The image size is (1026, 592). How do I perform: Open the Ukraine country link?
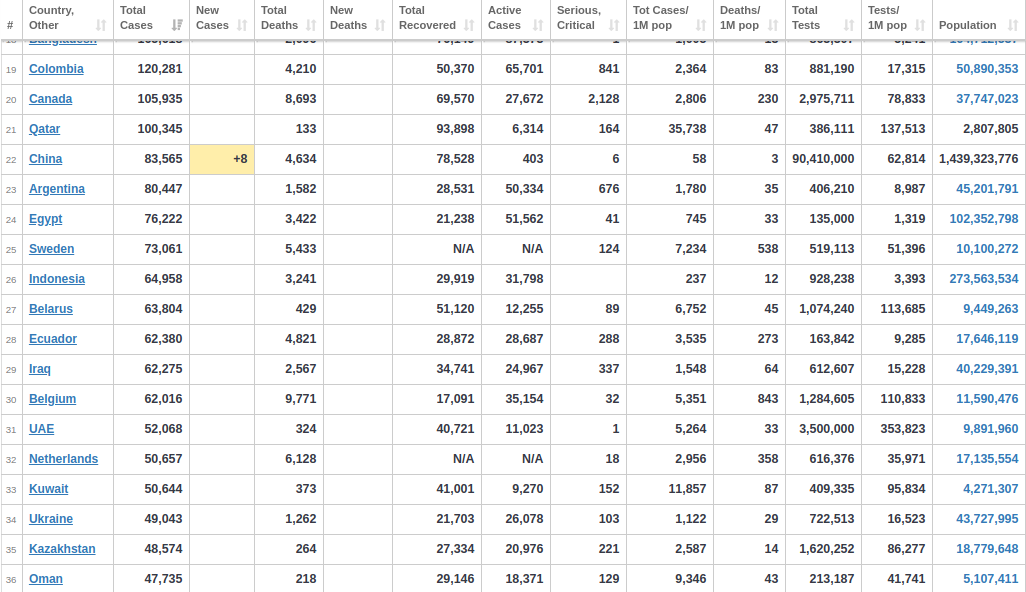[x=51, y=519]
